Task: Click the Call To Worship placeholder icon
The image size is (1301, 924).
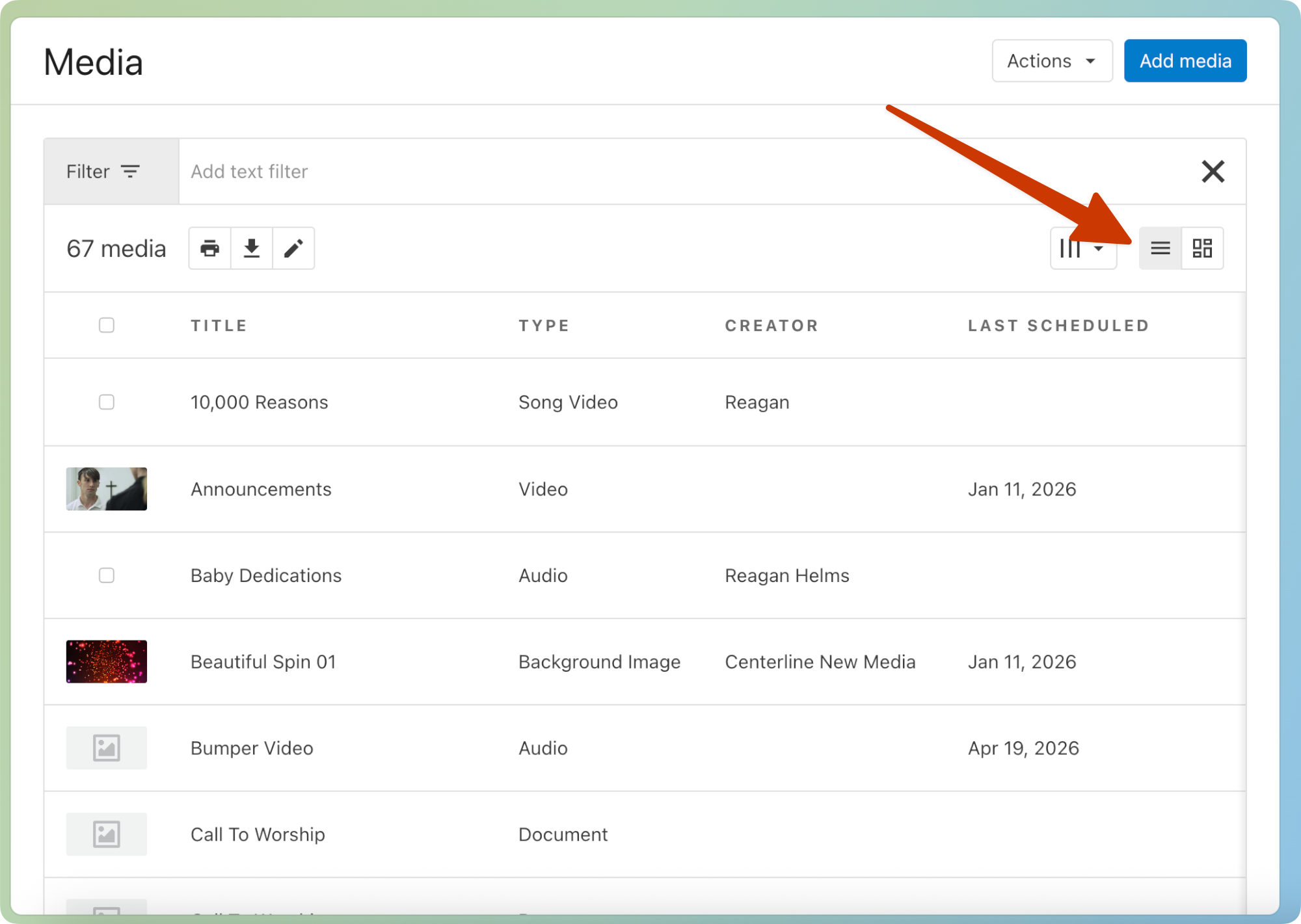Action: [x=107, y=834]
